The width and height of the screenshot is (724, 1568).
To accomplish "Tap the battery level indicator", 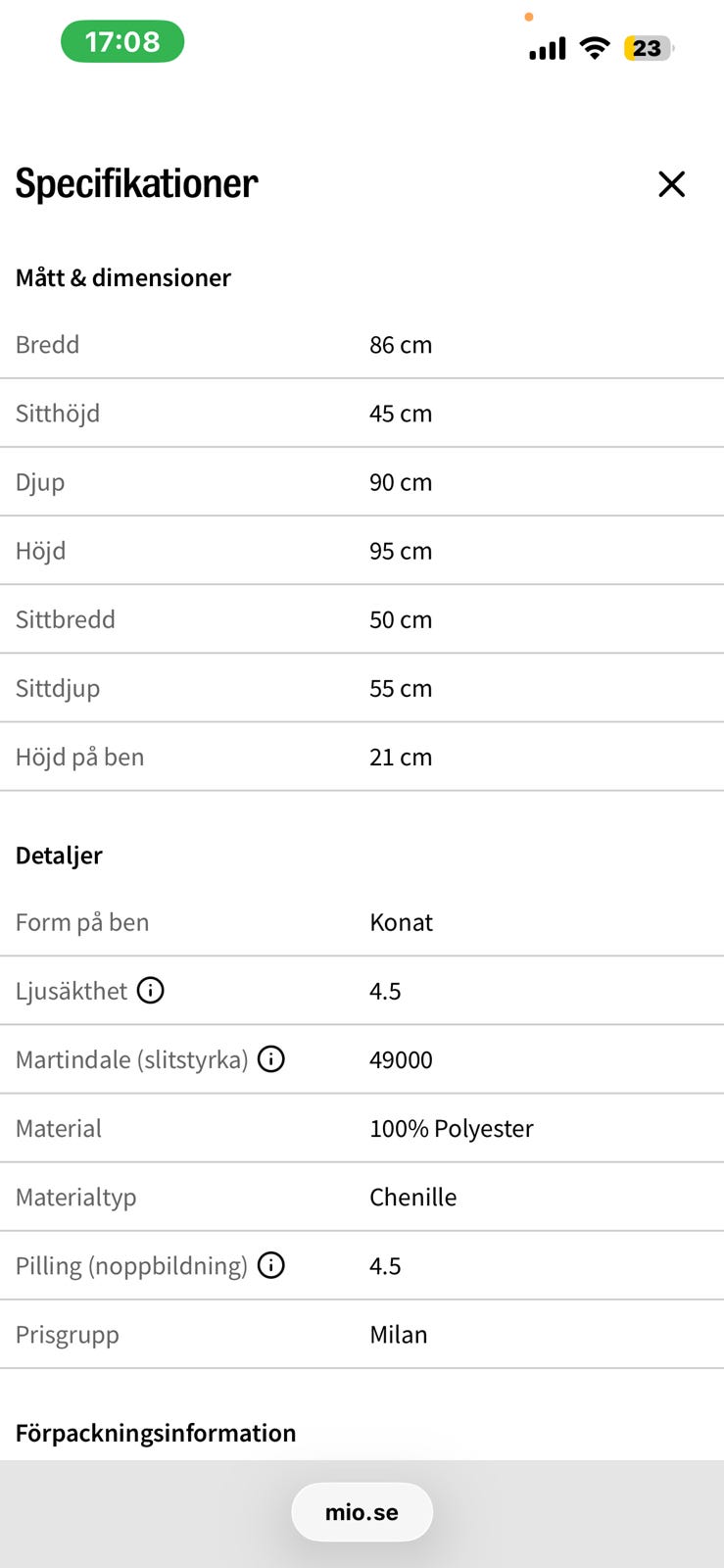I will tap(649, 48).
